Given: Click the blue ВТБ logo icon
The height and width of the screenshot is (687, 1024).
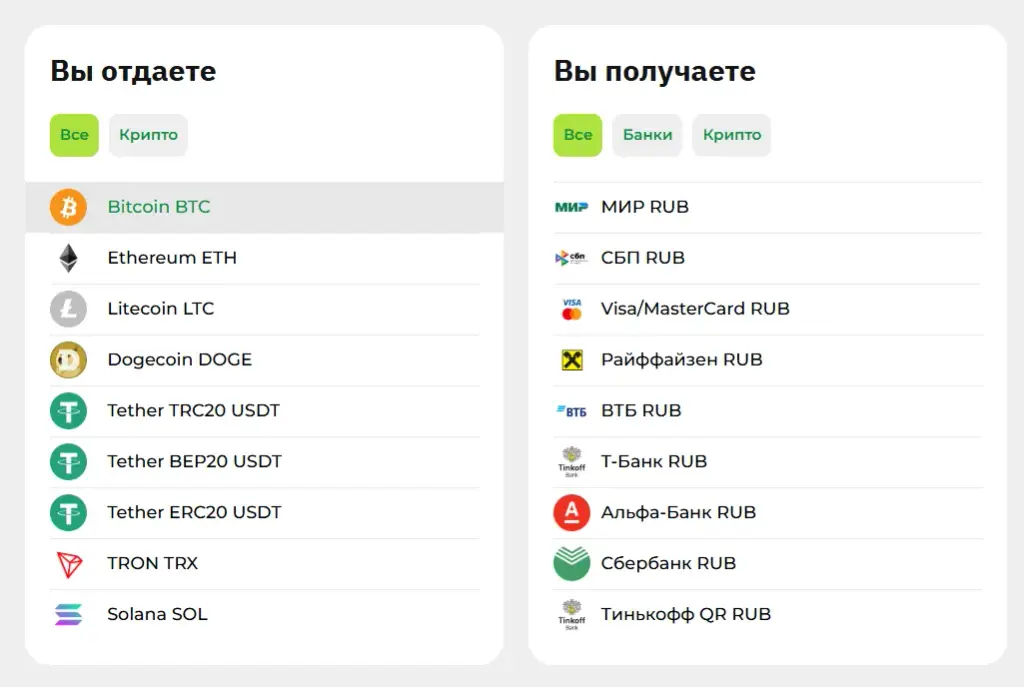Looking at the screenshot, I should coord(571,411).
